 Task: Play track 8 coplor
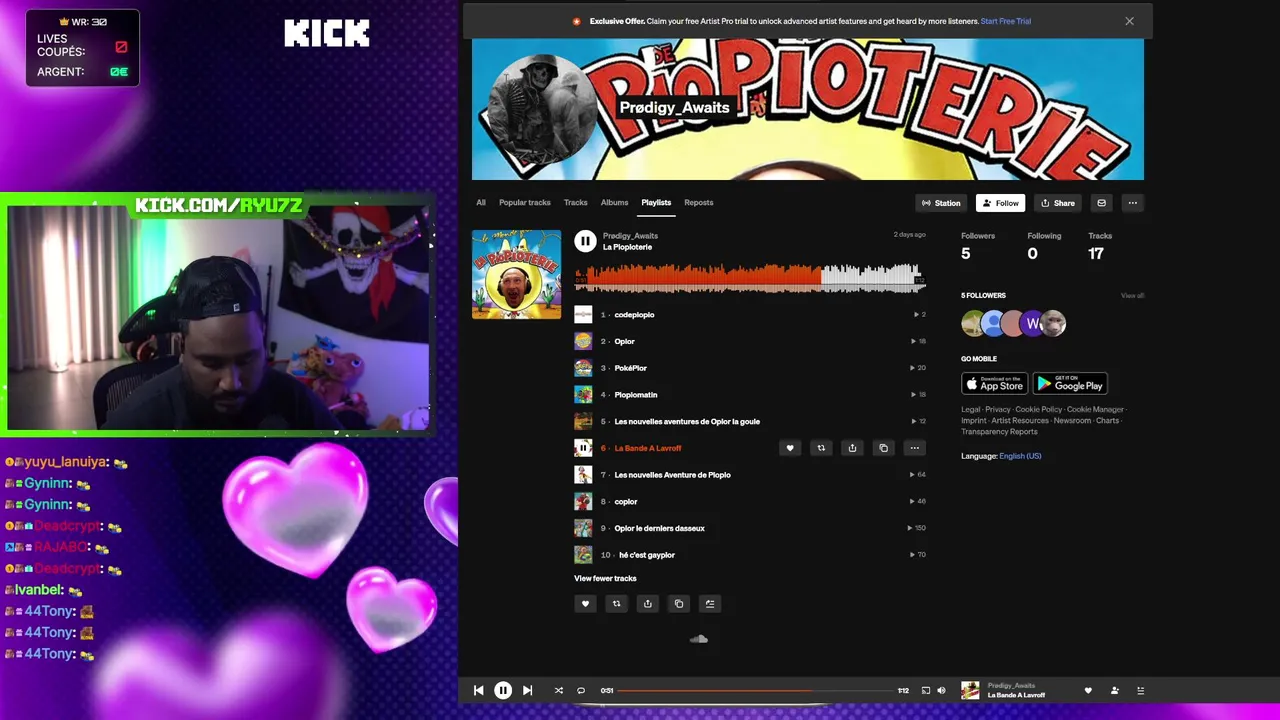[x=626, y=501]
